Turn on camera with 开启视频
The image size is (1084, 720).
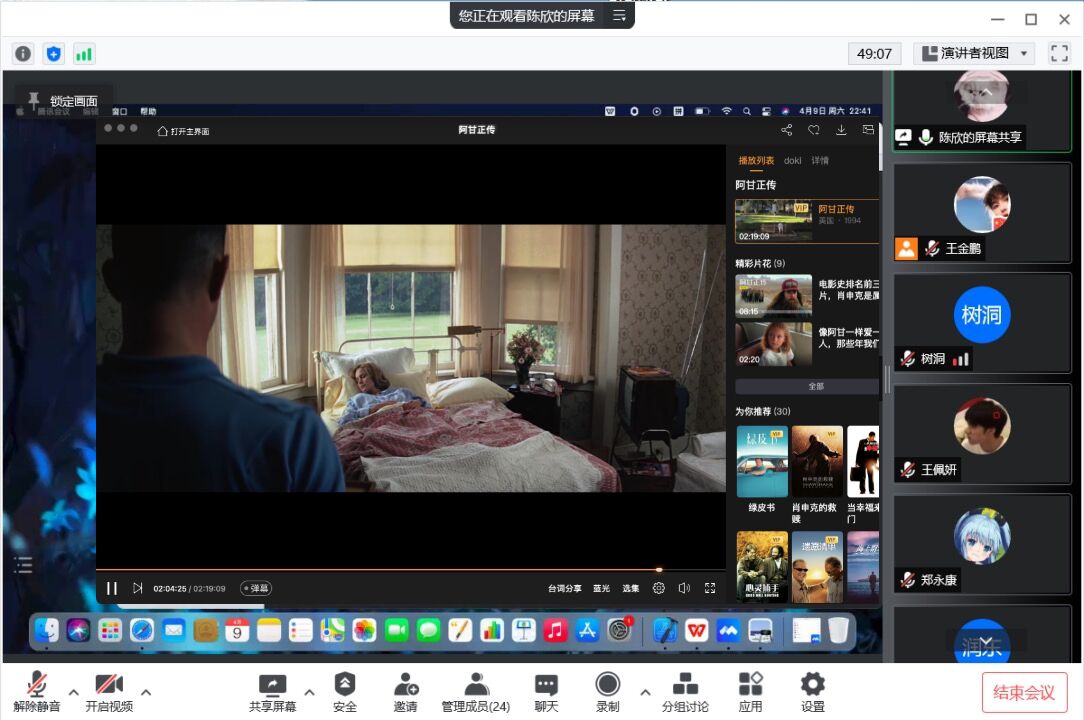coord(109,692)
